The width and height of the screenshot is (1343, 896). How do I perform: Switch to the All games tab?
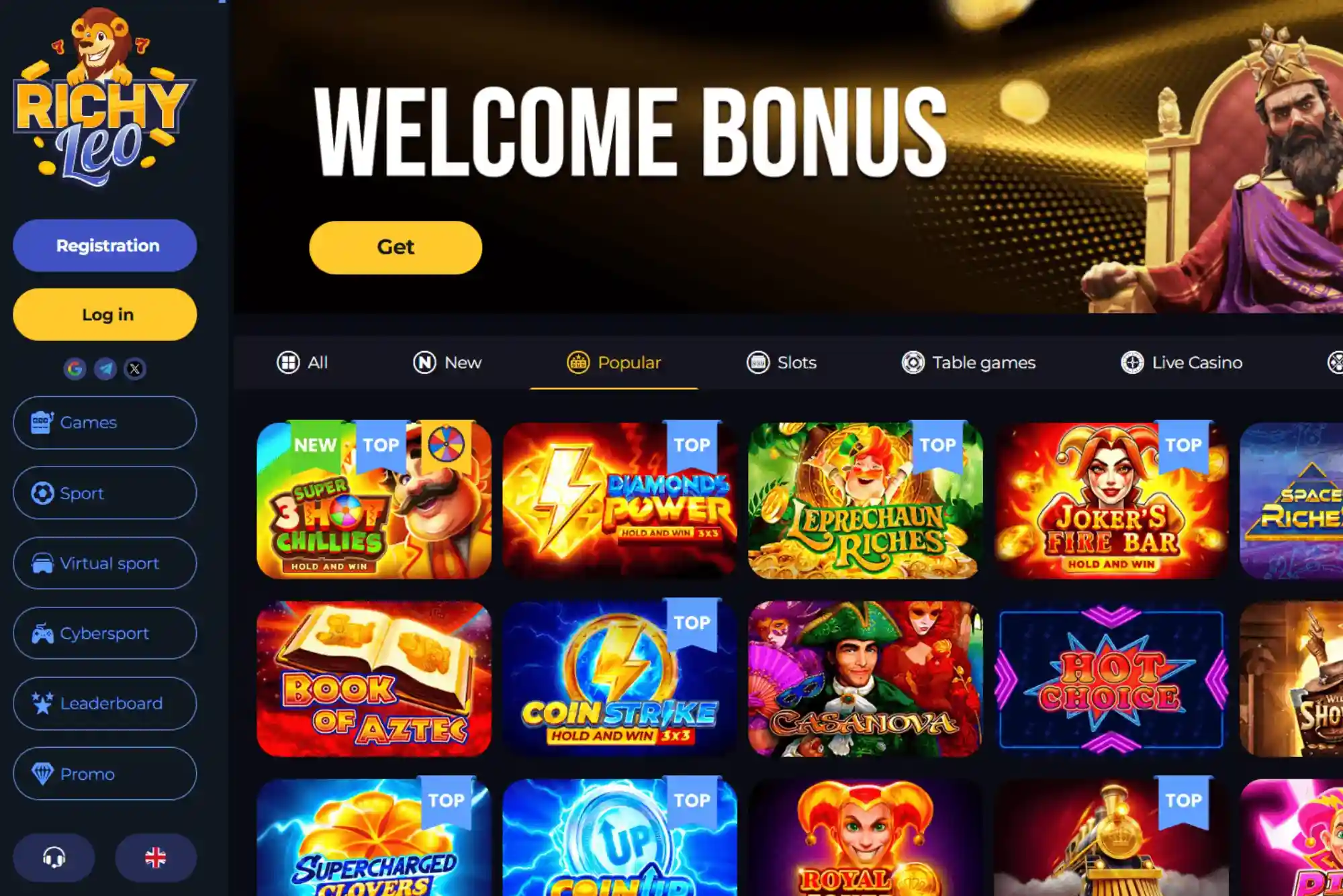coord(302,362)
